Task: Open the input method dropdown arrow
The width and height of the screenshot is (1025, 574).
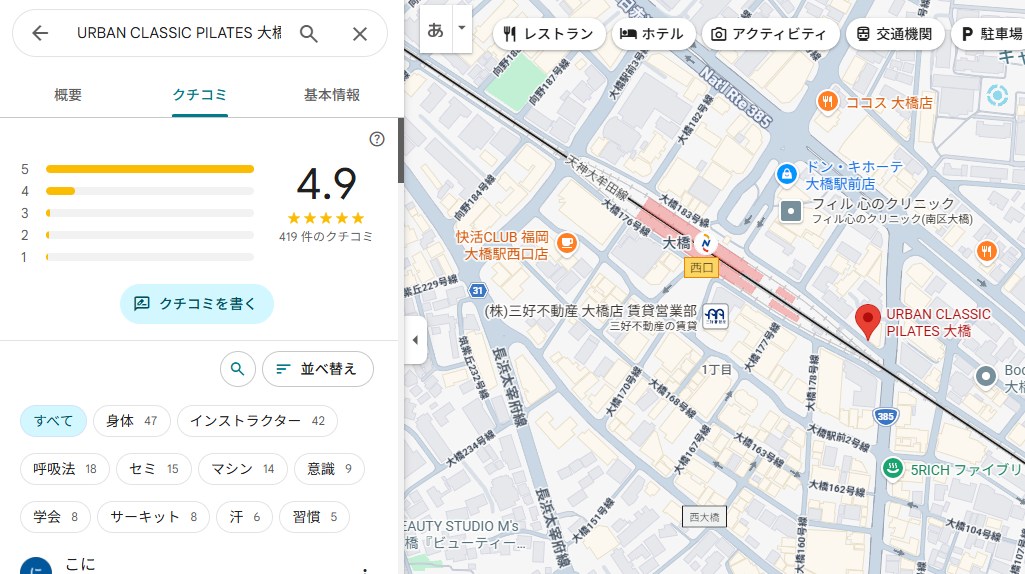Action: click(461, 29)
